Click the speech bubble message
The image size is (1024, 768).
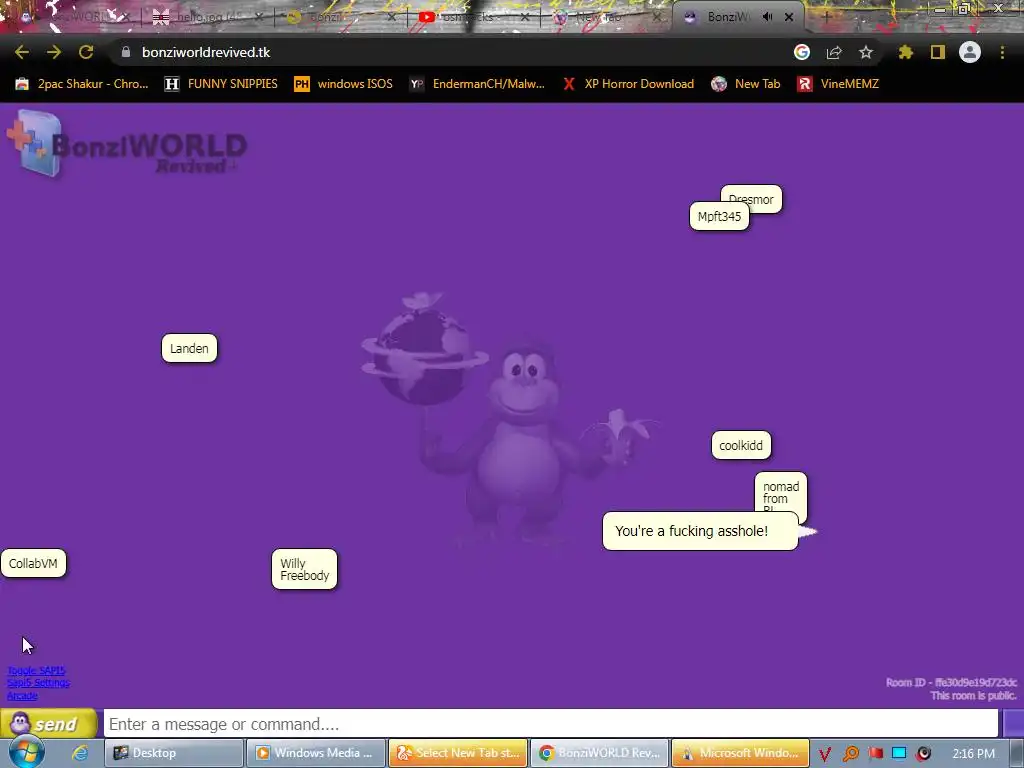pos(700,531)
